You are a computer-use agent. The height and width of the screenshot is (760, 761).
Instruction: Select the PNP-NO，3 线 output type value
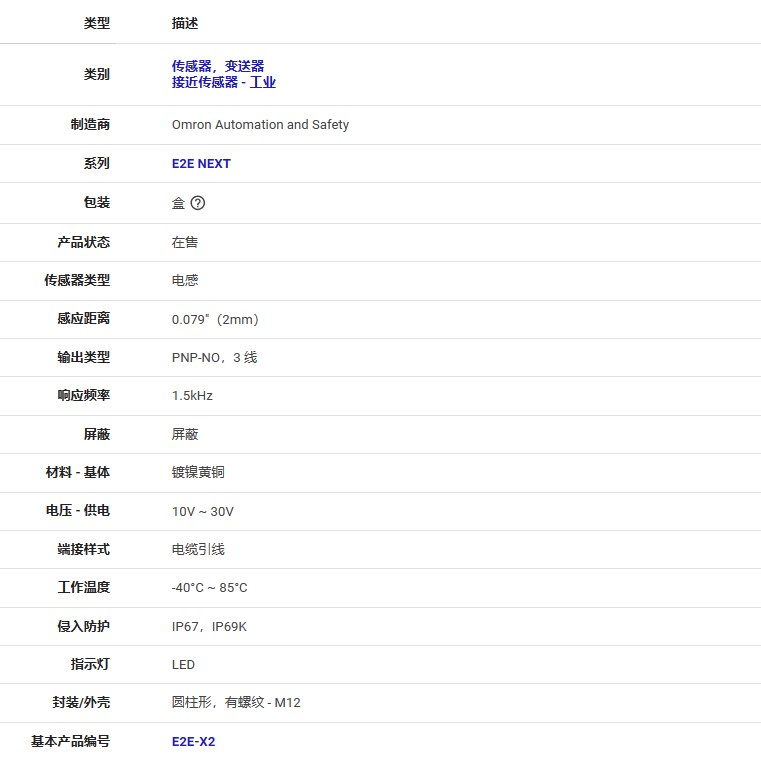pyautogui.click(x=214, y=357)
